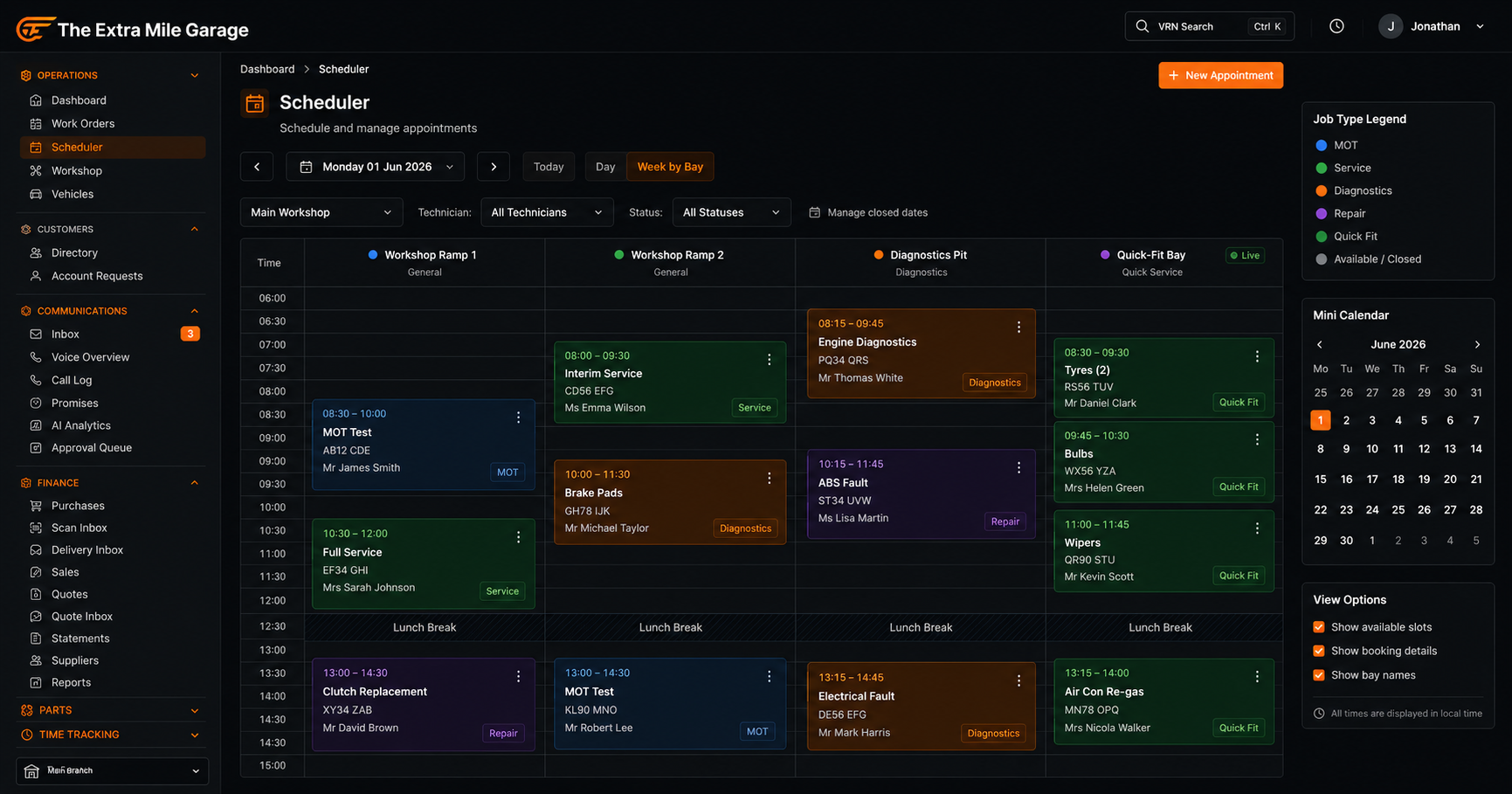Open Dashboard in sidebar
The height and width of the screenshot is (794, 1512).
79,100
